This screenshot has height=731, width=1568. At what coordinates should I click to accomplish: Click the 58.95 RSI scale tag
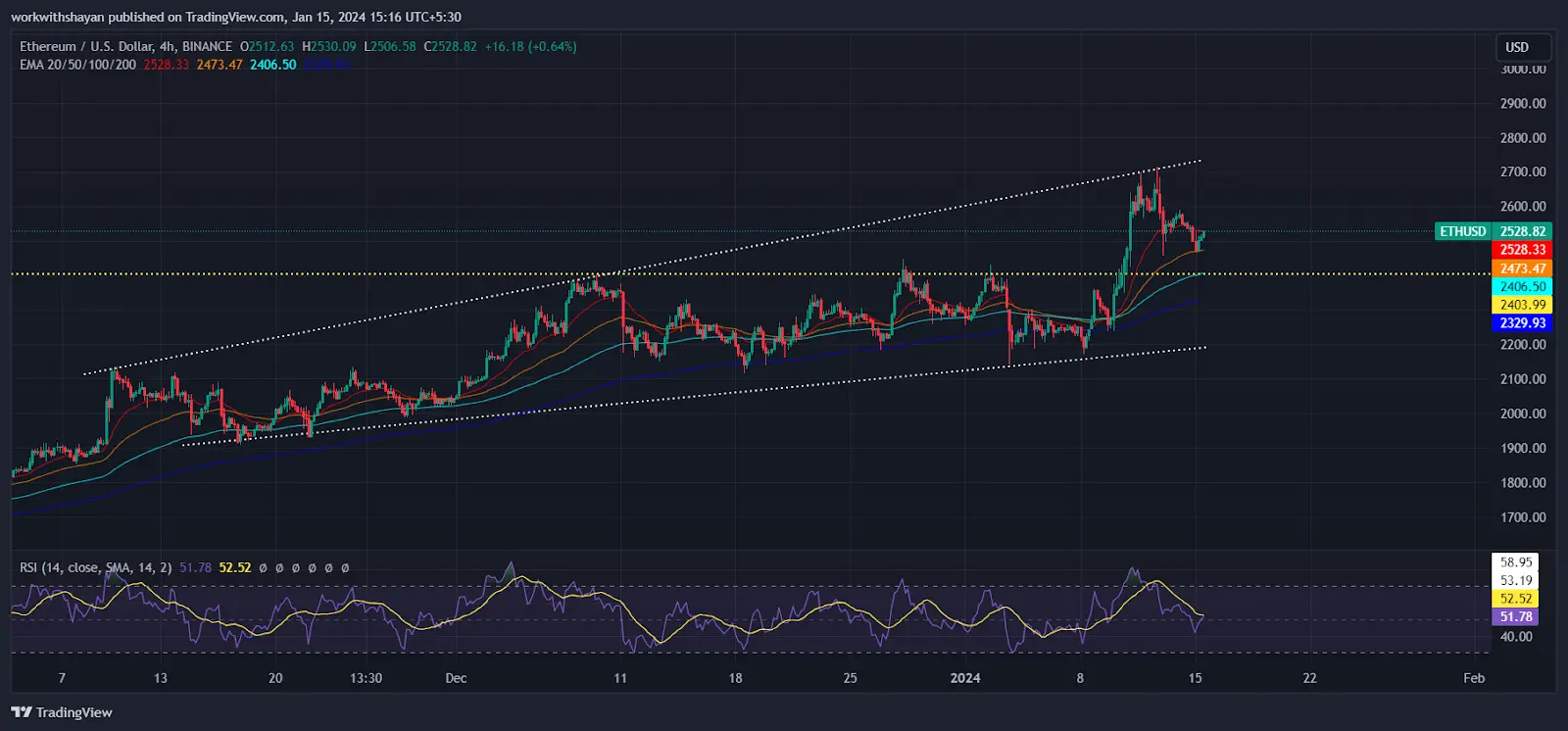[x=1515, y=562]
